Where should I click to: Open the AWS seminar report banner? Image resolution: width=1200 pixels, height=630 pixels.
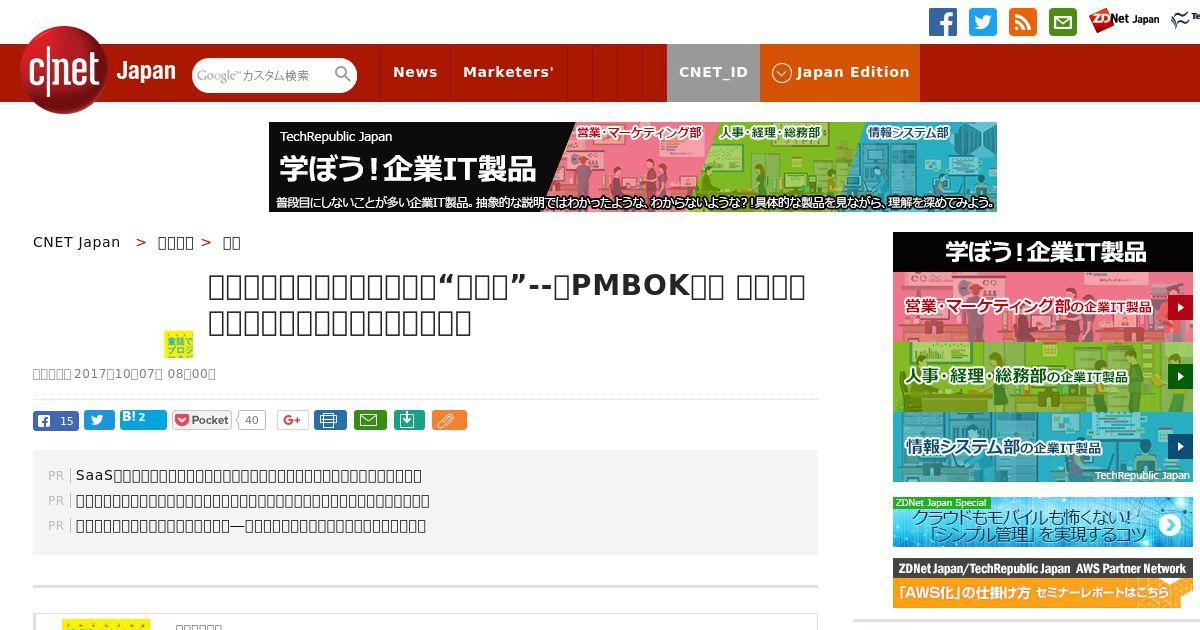point(1043,583)
